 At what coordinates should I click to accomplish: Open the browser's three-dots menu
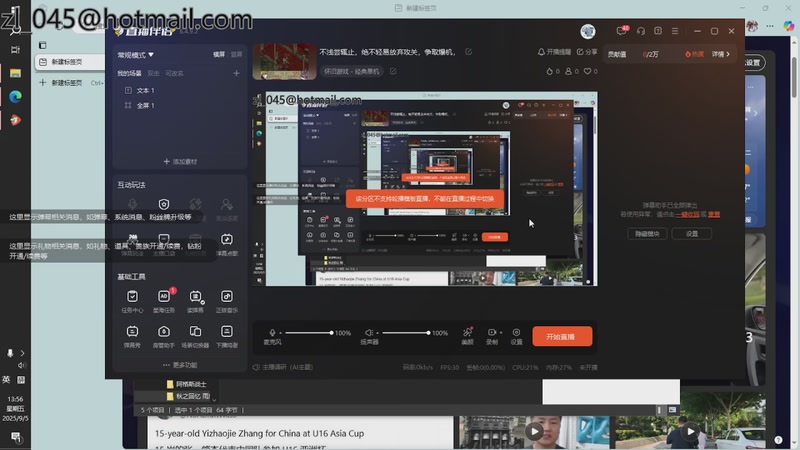[x=770, y=26]
